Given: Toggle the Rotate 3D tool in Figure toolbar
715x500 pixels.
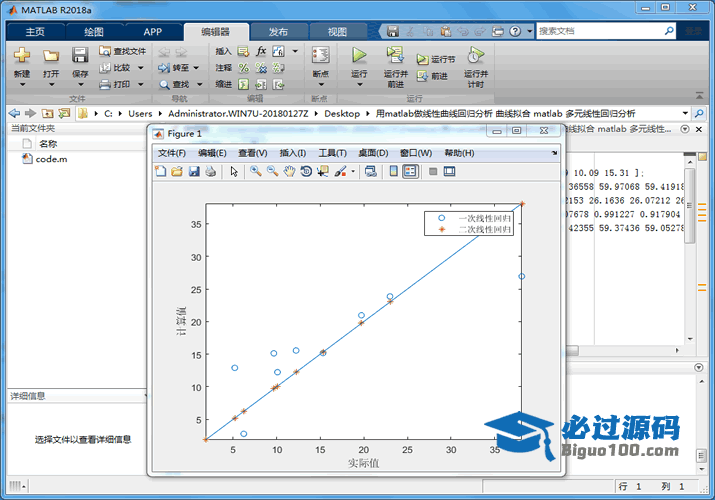Looking at the screenshot, I should point(305,172).
